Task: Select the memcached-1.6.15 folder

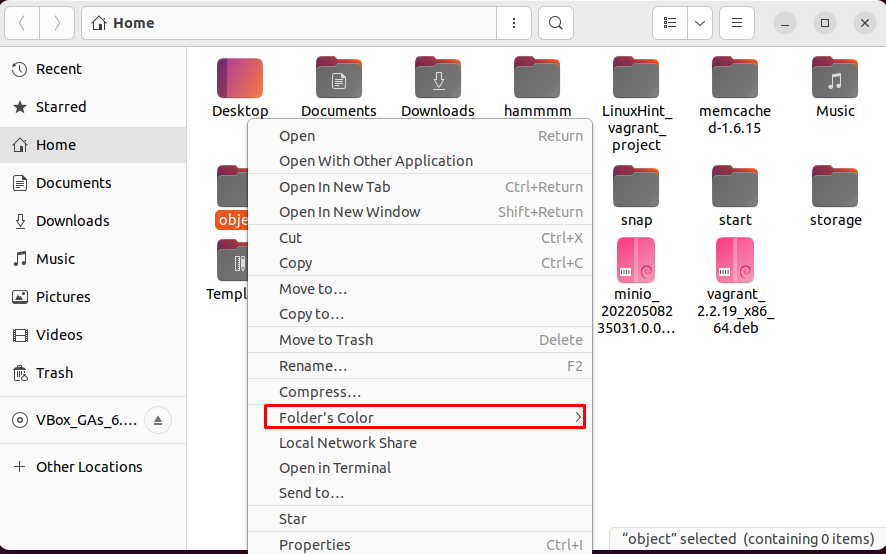Action: [735, 77]
